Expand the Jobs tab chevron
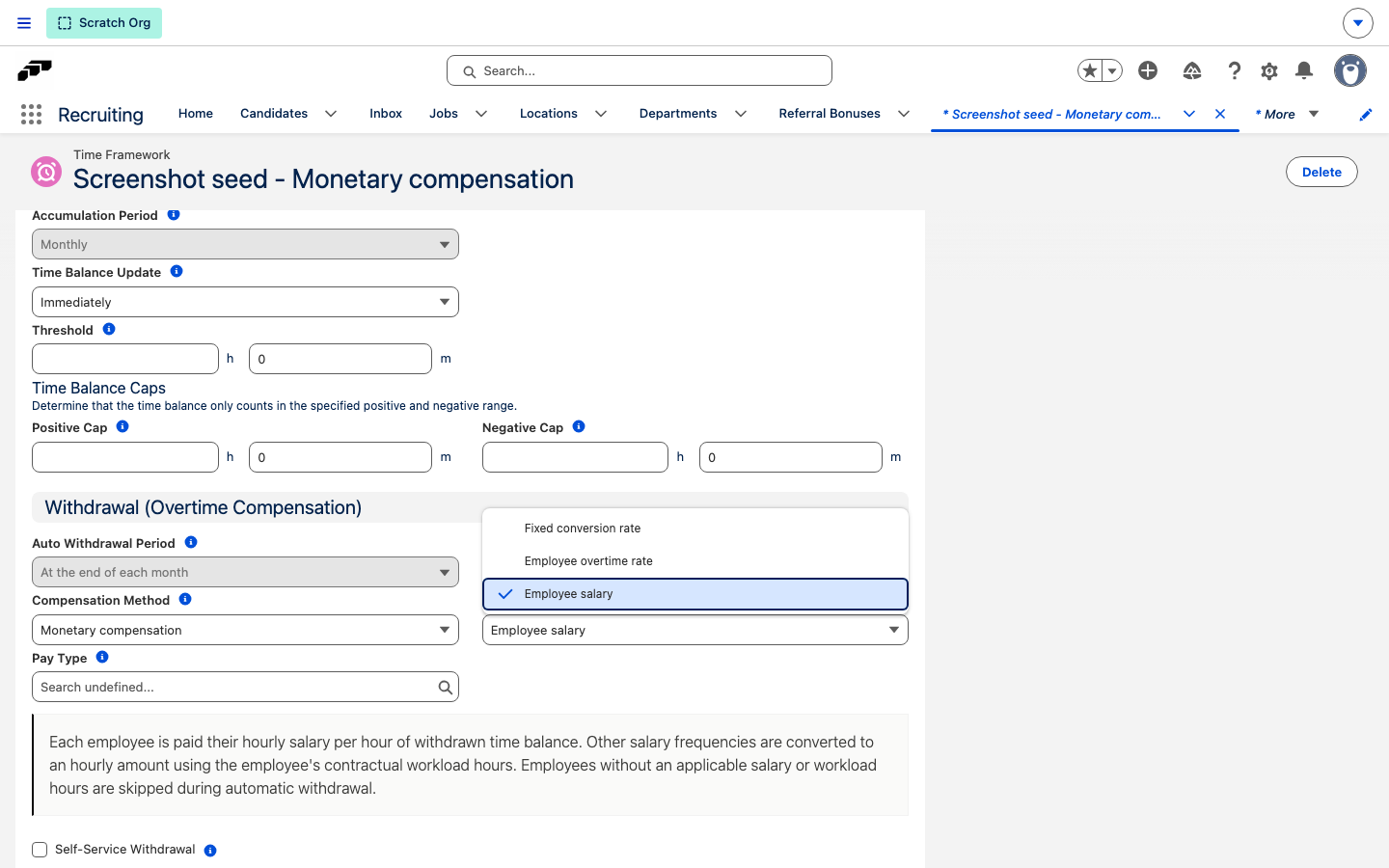Image resolution: width=1389 pixels, height=868 pixels. [481, 114]
